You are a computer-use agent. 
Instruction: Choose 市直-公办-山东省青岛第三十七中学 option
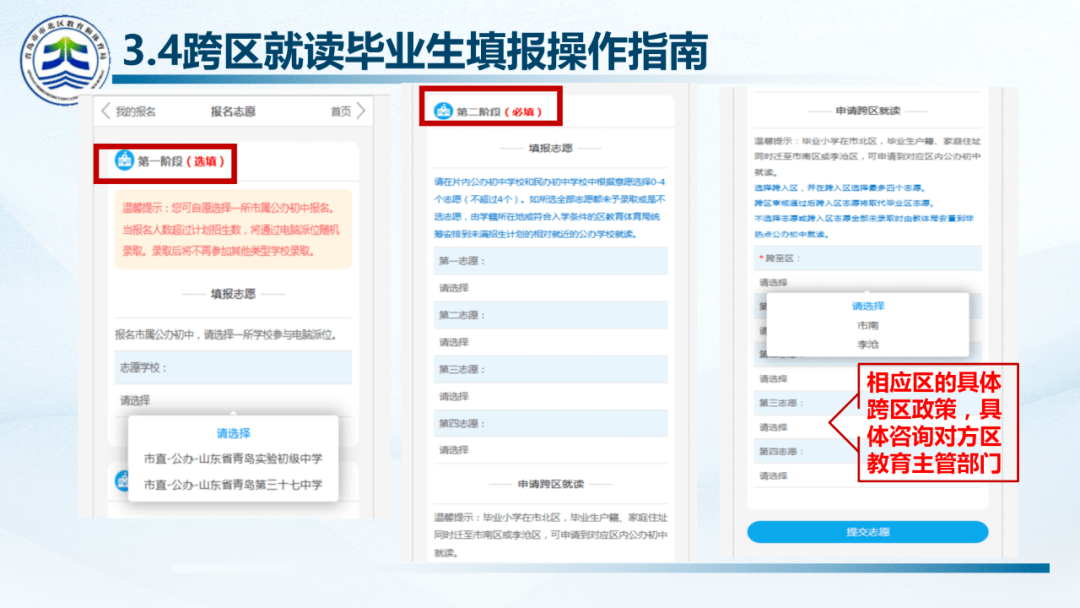[232, 485]
